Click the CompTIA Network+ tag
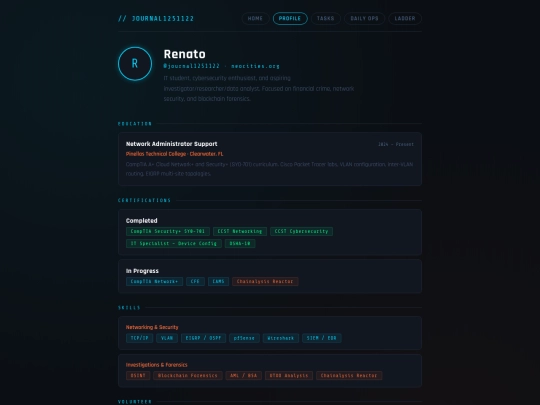 pos(154,281)
